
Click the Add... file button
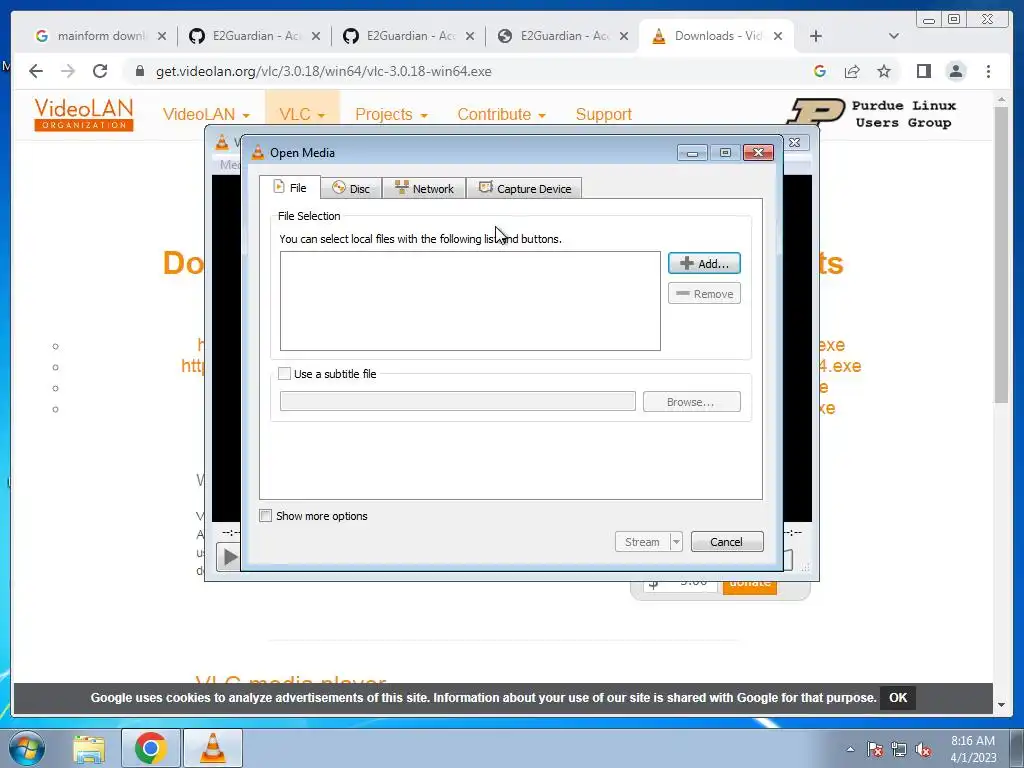click(704, 263)
